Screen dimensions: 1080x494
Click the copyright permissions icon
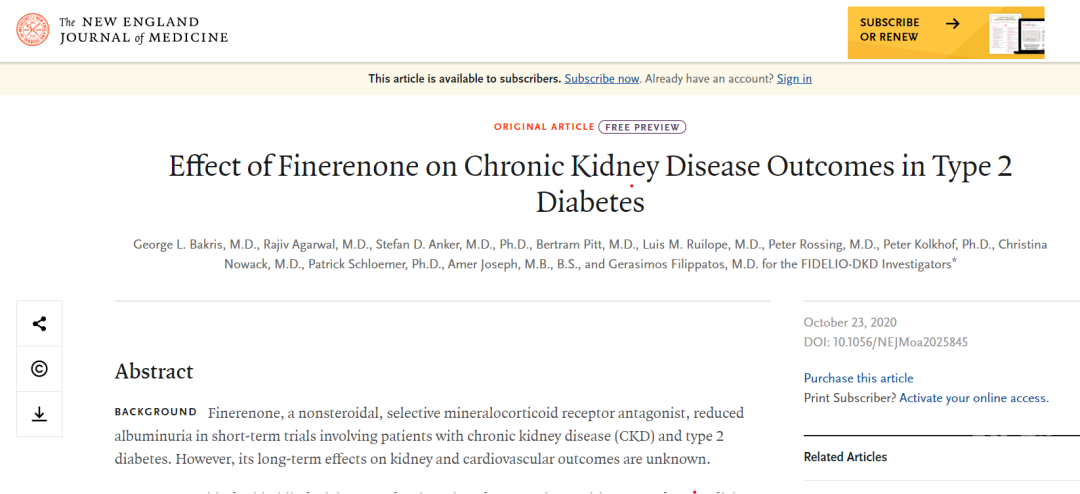point(39,369)
